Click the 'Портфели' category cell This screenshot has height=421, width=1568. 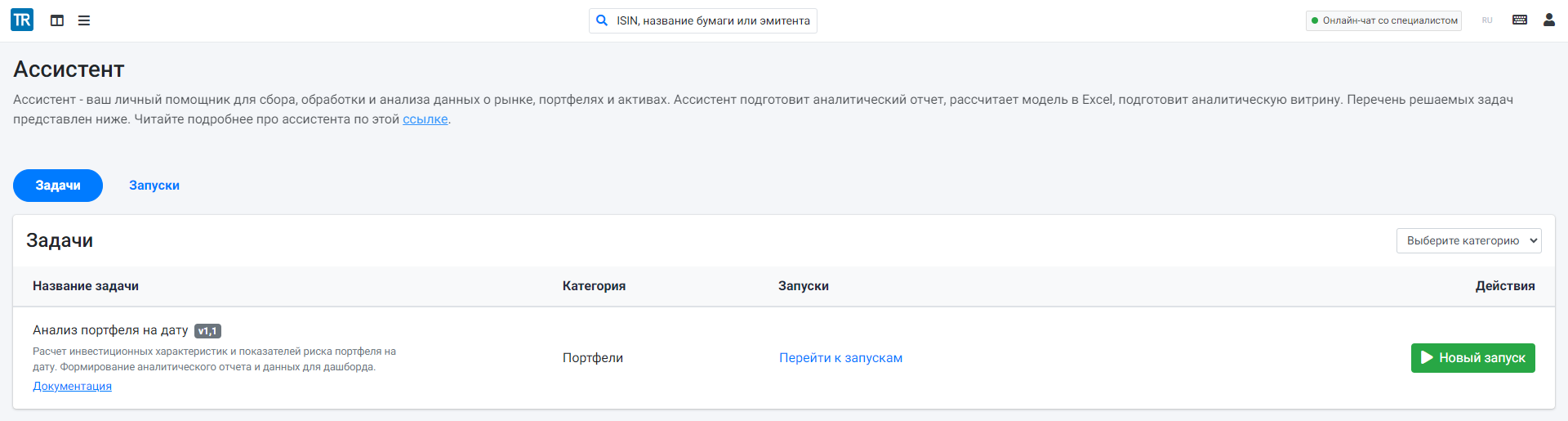[x=593, y=358]
